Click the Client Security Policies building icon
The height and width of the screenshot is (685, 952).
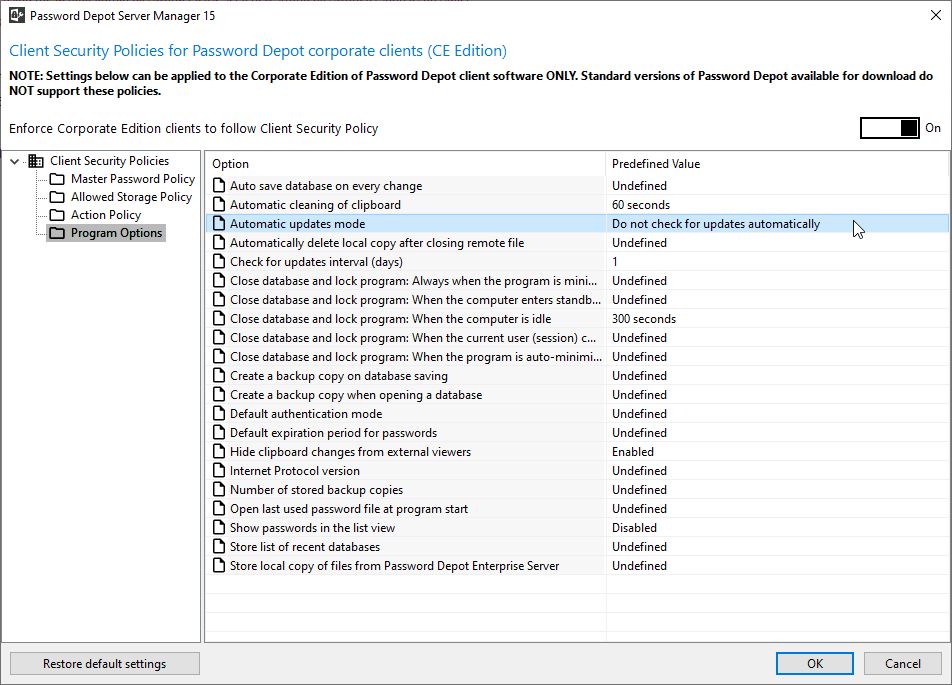36,161
